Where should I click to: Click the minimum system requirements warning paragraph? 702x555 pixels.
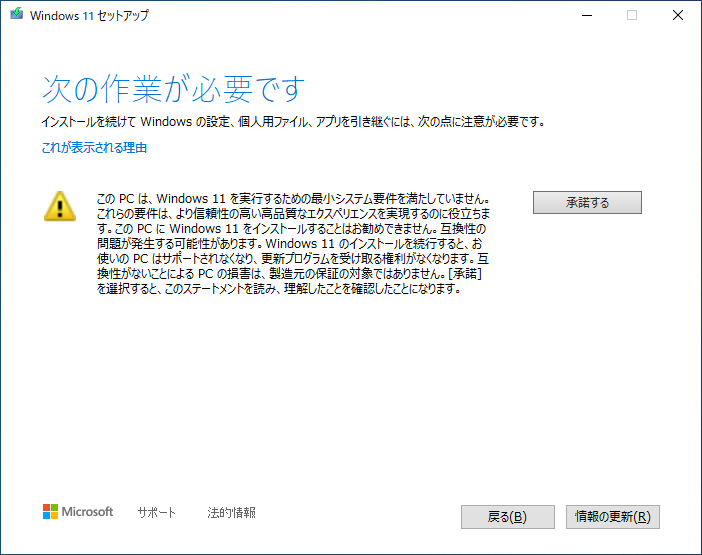(293, 243)
